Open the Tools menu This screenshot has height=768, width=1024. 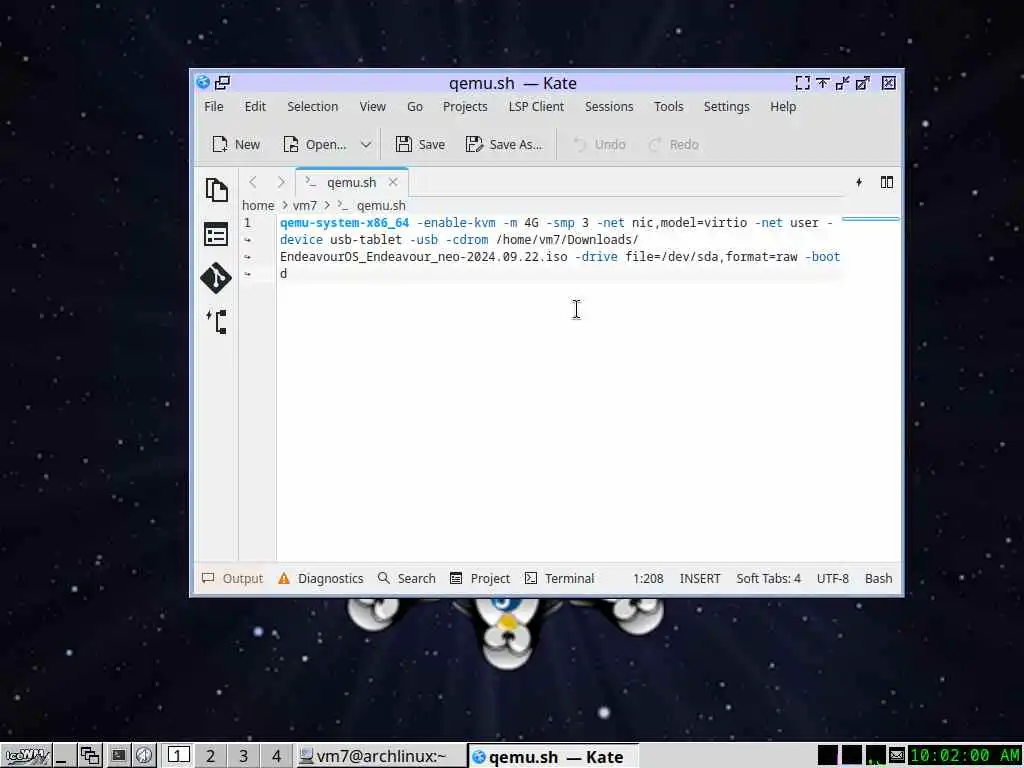pyautogui.click(x=669, y=106)
